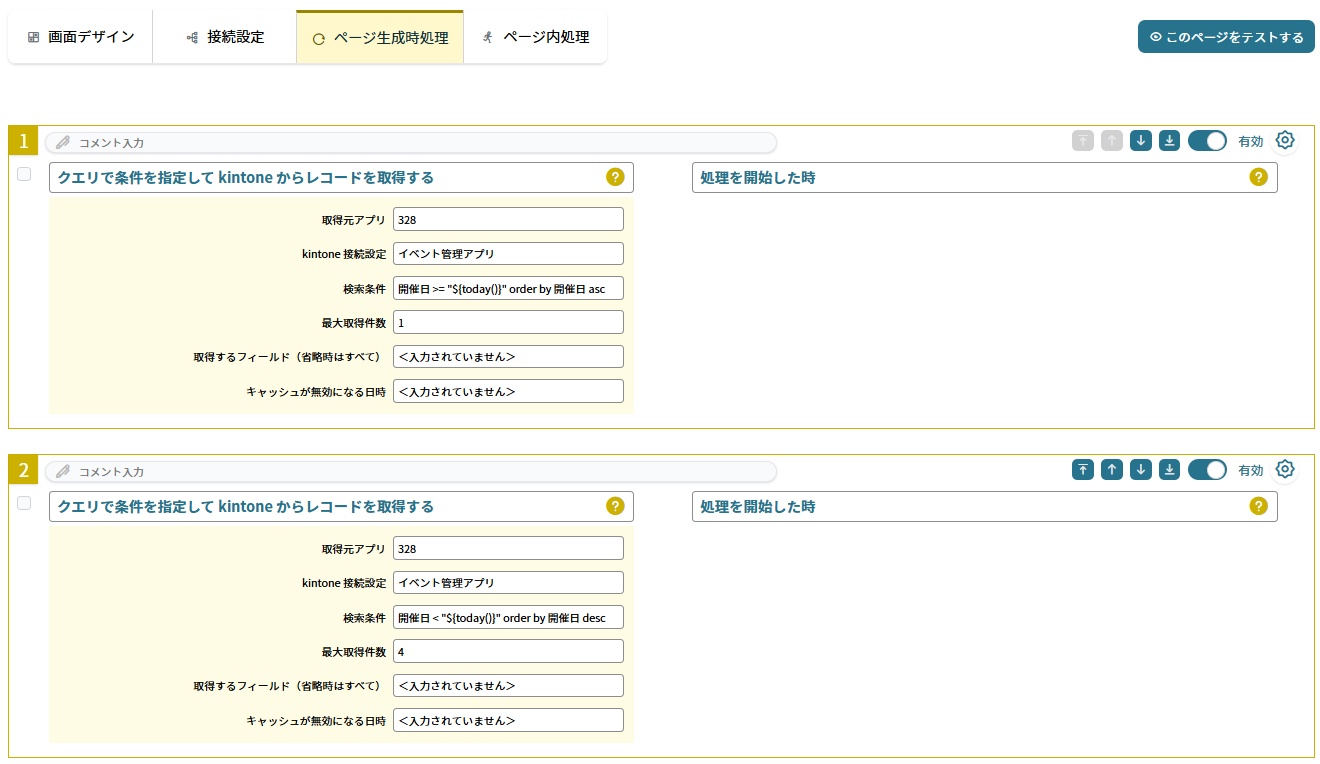
Task: Click the コメント入力 field in block 1
Action: tap(411, 142)
